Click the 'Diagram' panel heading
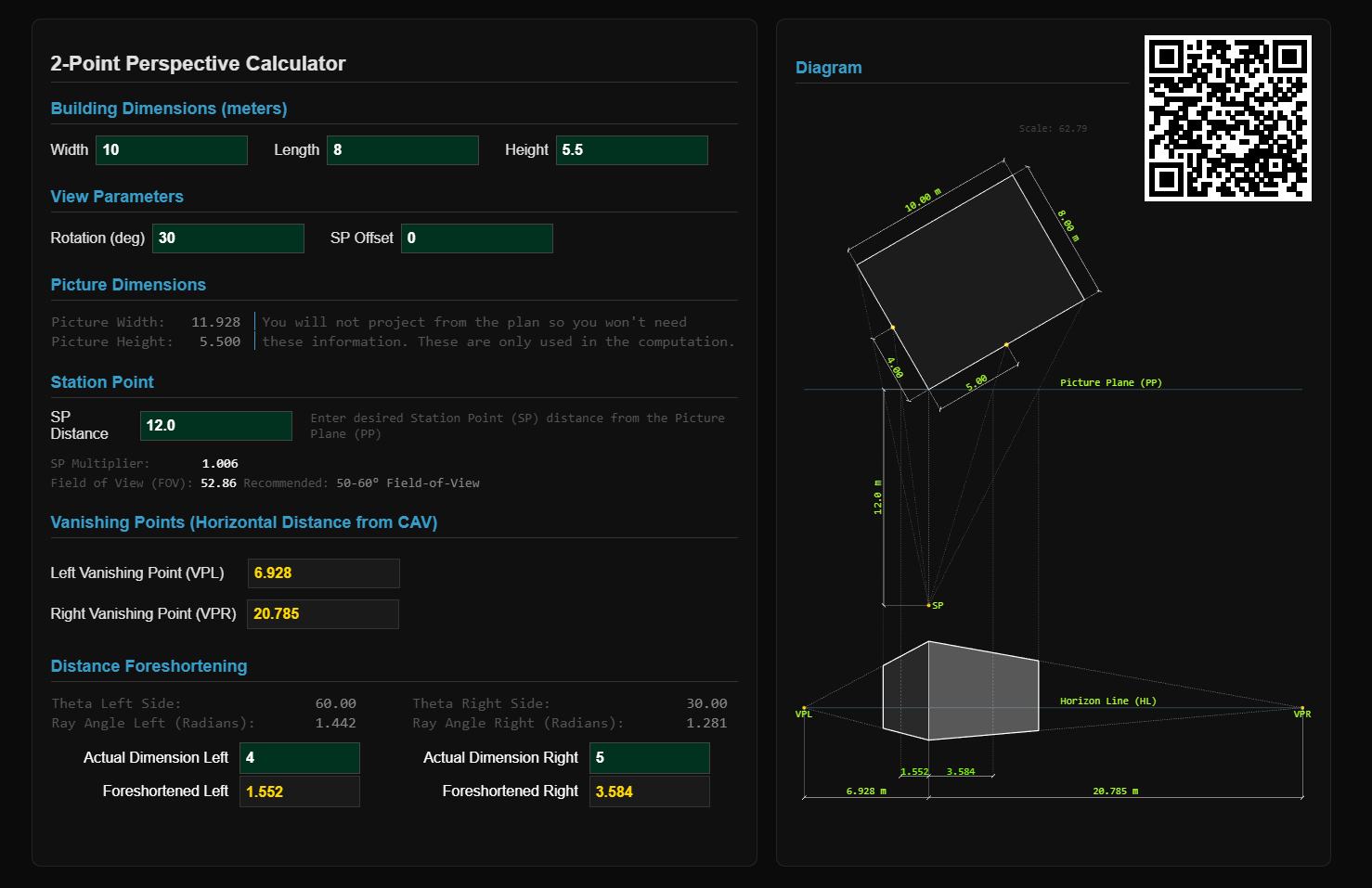The image size is (1372, 888). (829, 68)
